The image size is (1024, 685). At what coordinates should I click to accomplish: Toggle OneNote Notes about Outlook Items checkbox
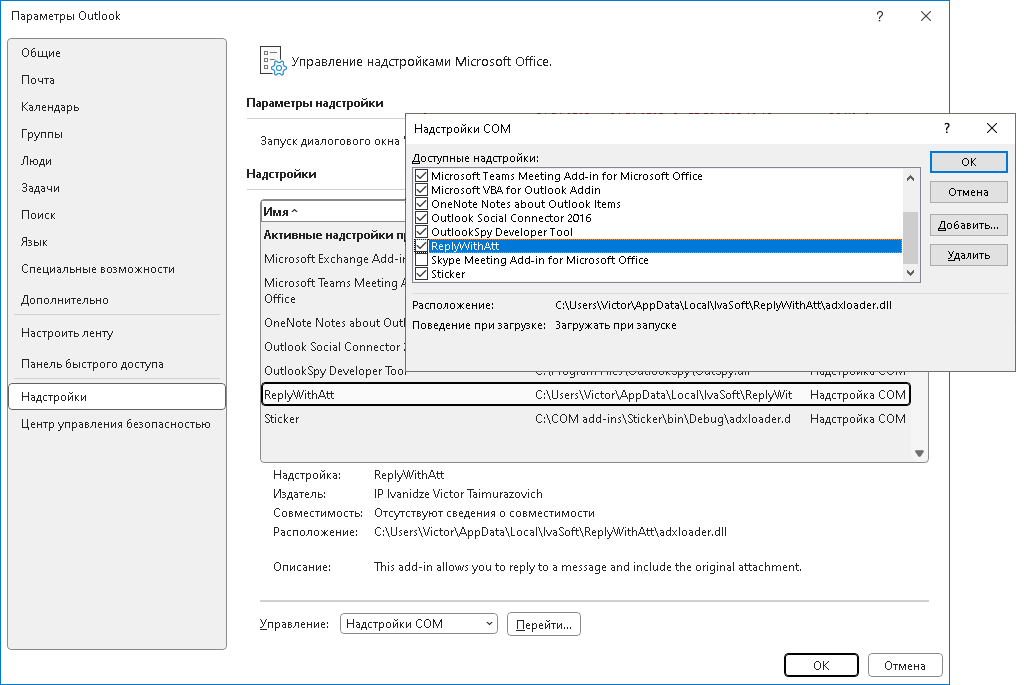[x=421, y=204]
